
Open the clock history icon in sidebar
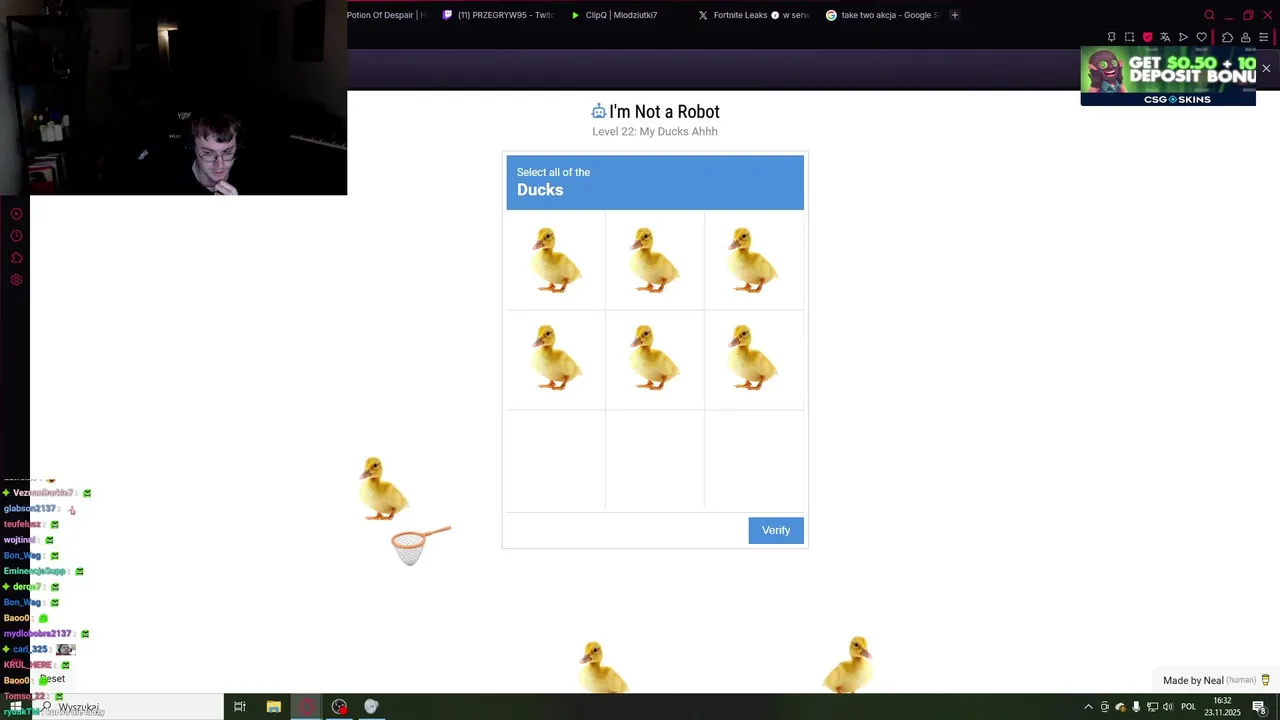pyautogui.click(x=16, y=236)
